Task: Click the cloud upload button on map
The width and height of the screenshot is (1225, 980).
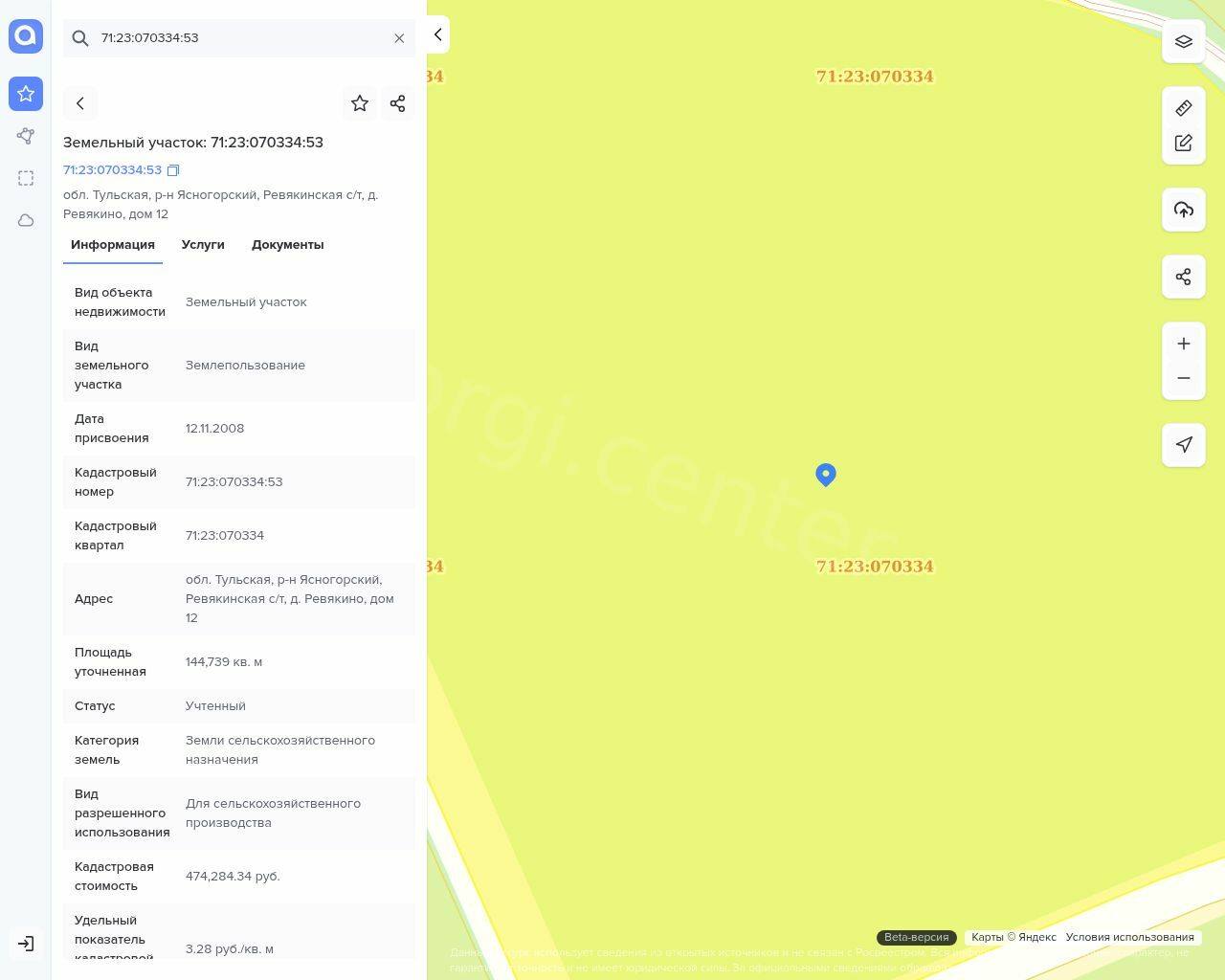Action: point(1184,210)
